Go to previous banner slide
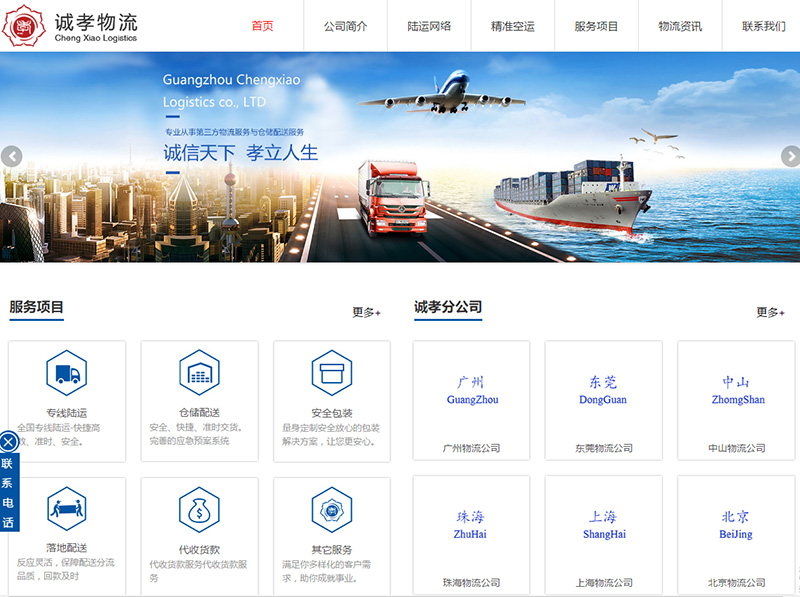 tap(12, 156)
